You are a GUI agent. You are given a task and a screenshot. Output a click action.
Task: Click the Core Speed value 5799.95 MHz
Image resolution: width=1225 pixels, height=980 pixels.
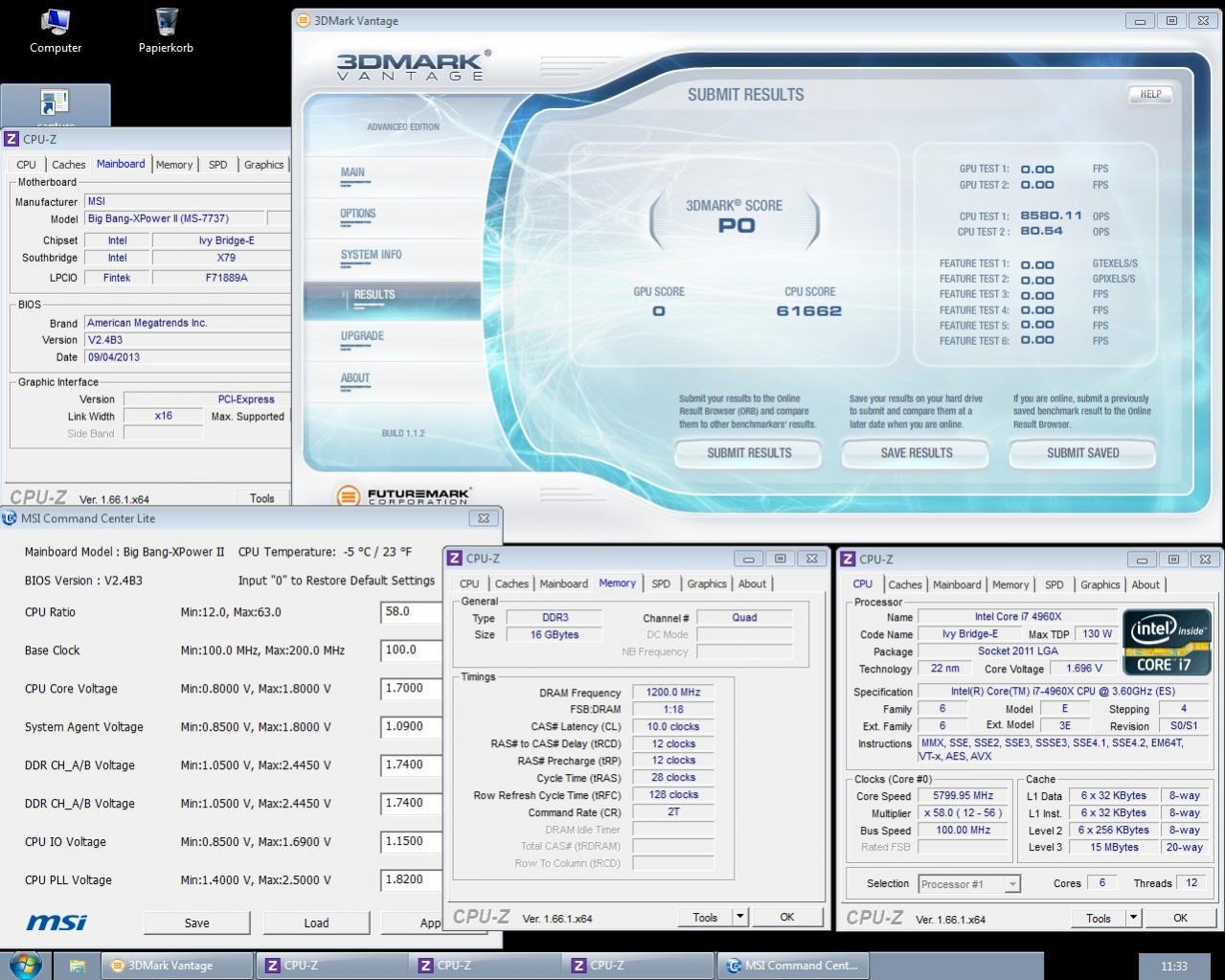(964, 796)
